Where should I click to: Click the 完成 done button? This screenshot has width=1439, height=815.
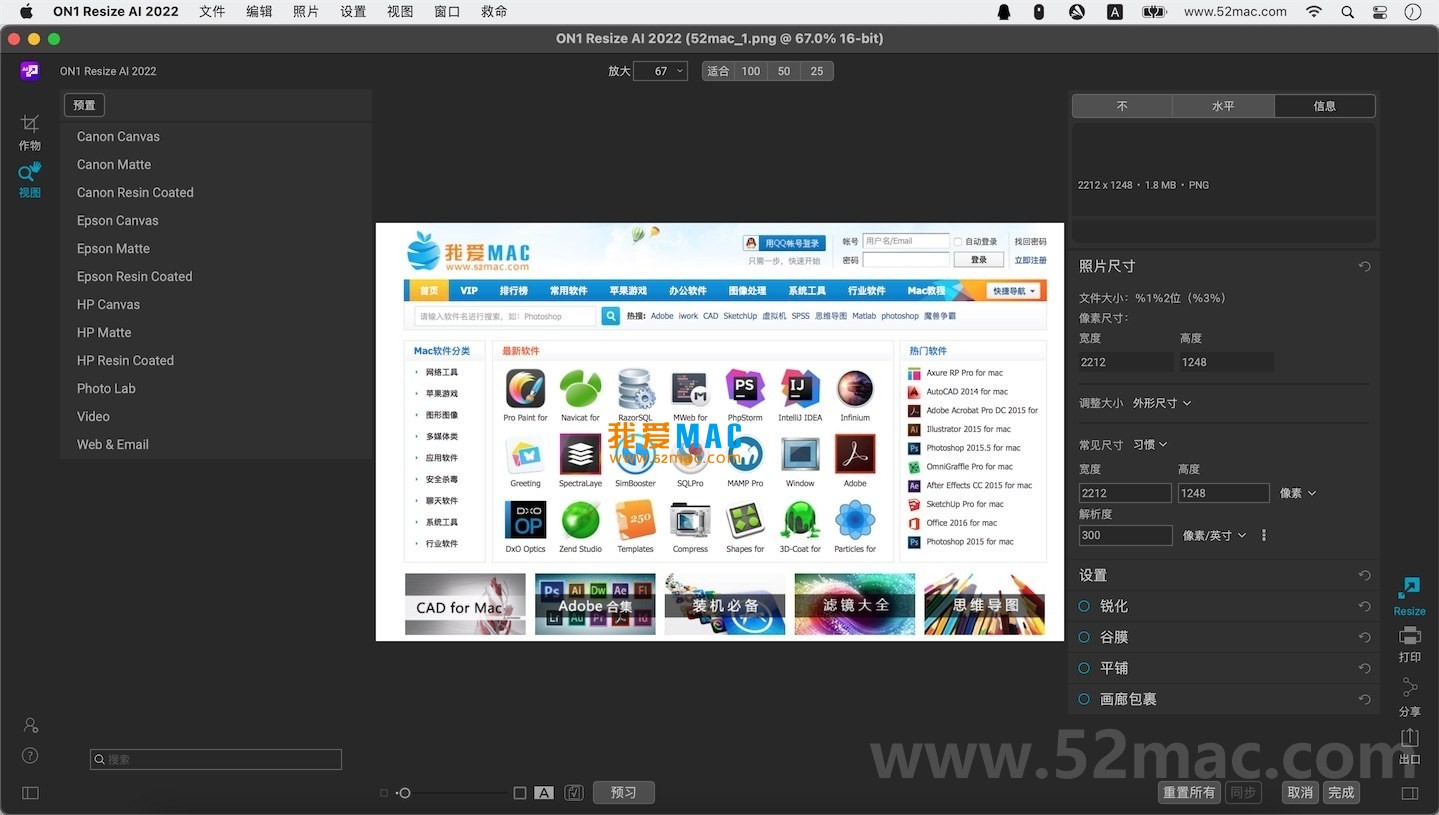1341,792
